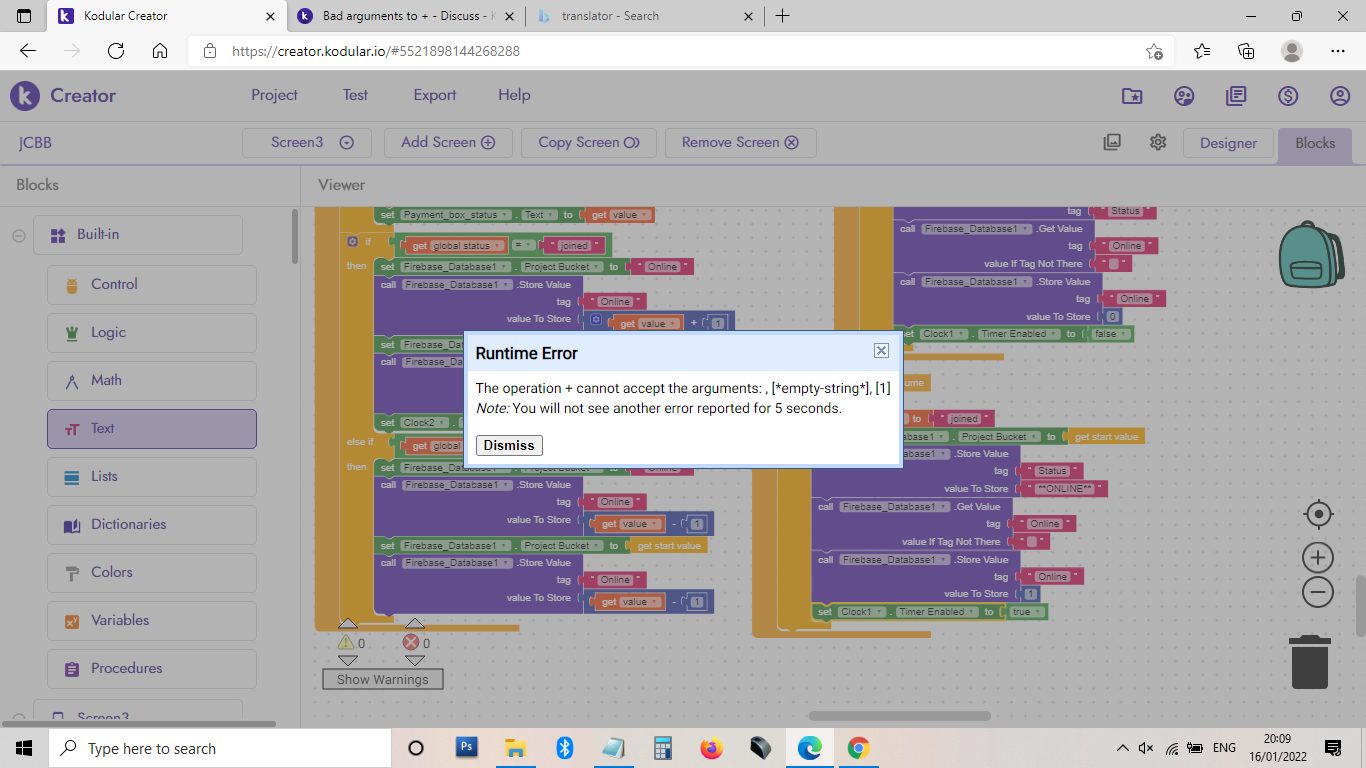Collapse the Built-in blocks category
1366x768 pixels.
coord(18,235)
